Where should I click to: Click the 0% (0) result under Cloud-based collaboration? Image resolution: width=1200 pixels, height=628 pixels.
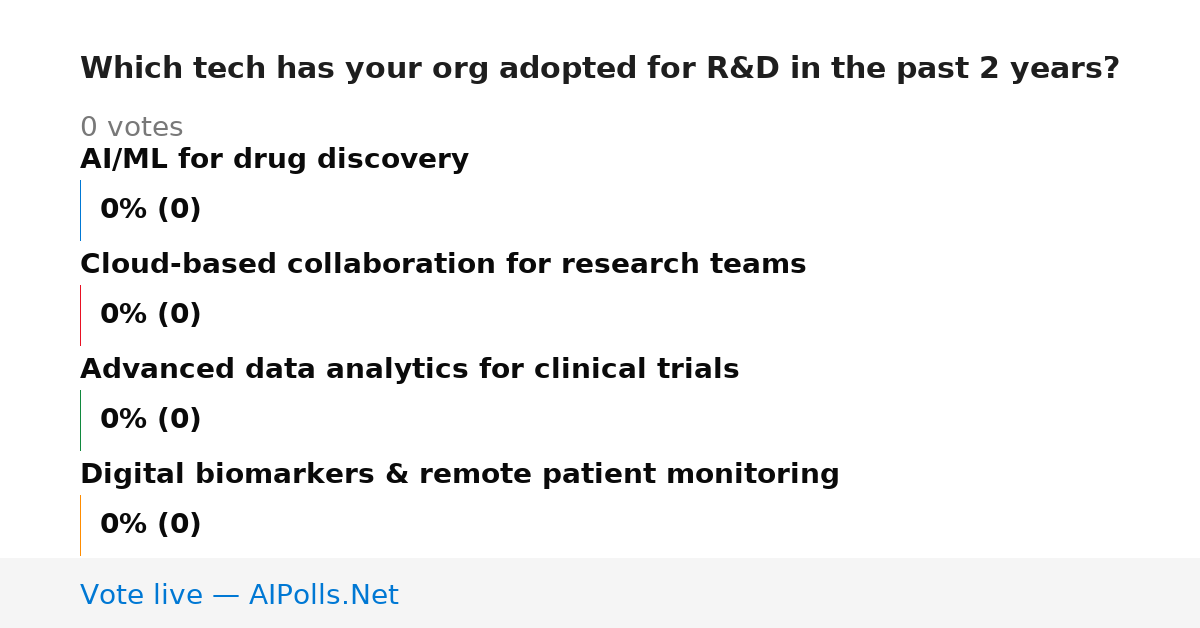pos(151,315)
